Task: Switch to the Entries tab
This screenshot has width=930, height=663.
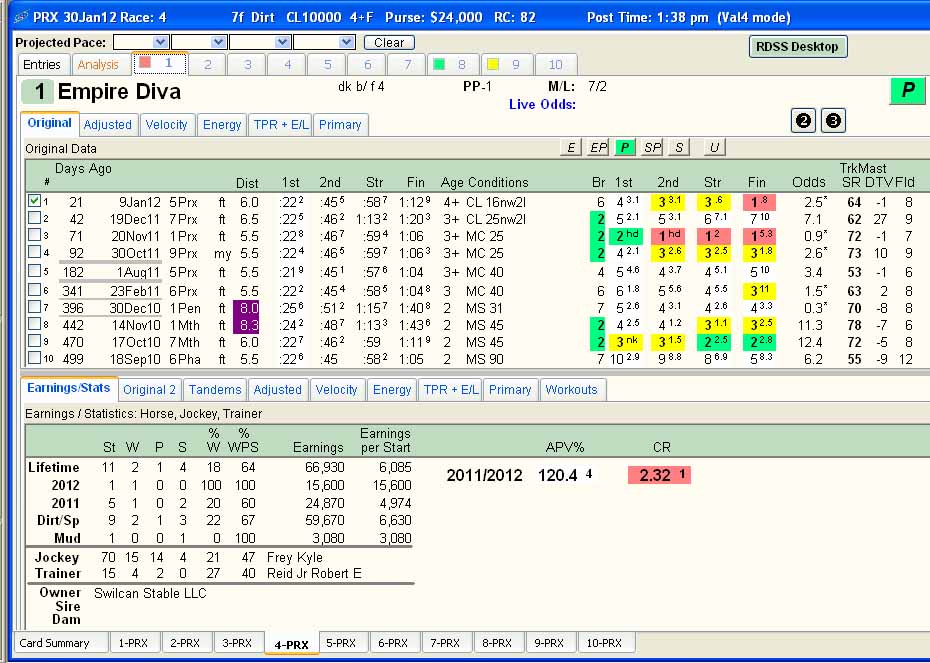Action: [42, 65]
